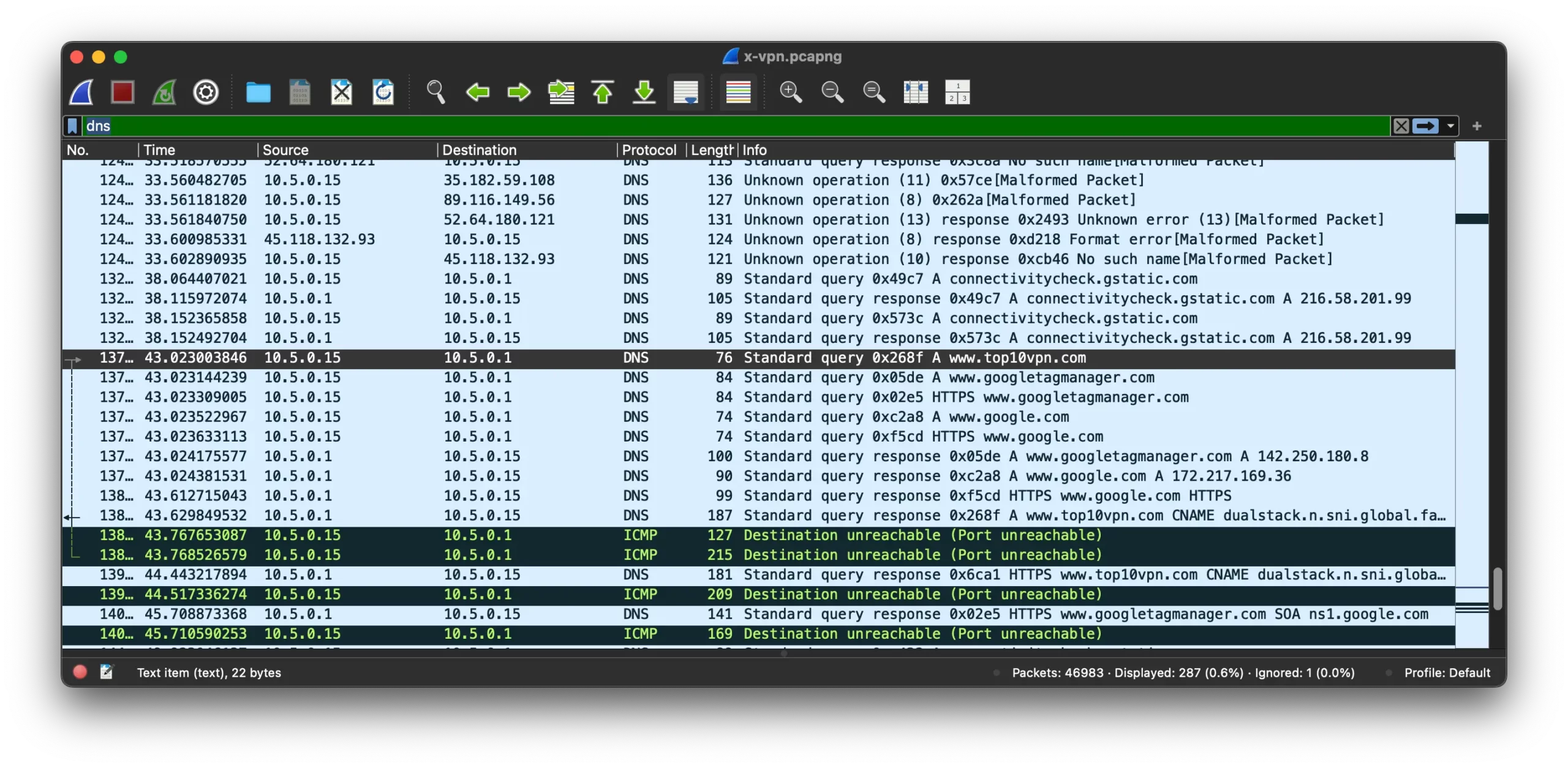The image size is (1568, 768).
Task: Open the filter history dropdown
Action: click(x=1450, y=126)
